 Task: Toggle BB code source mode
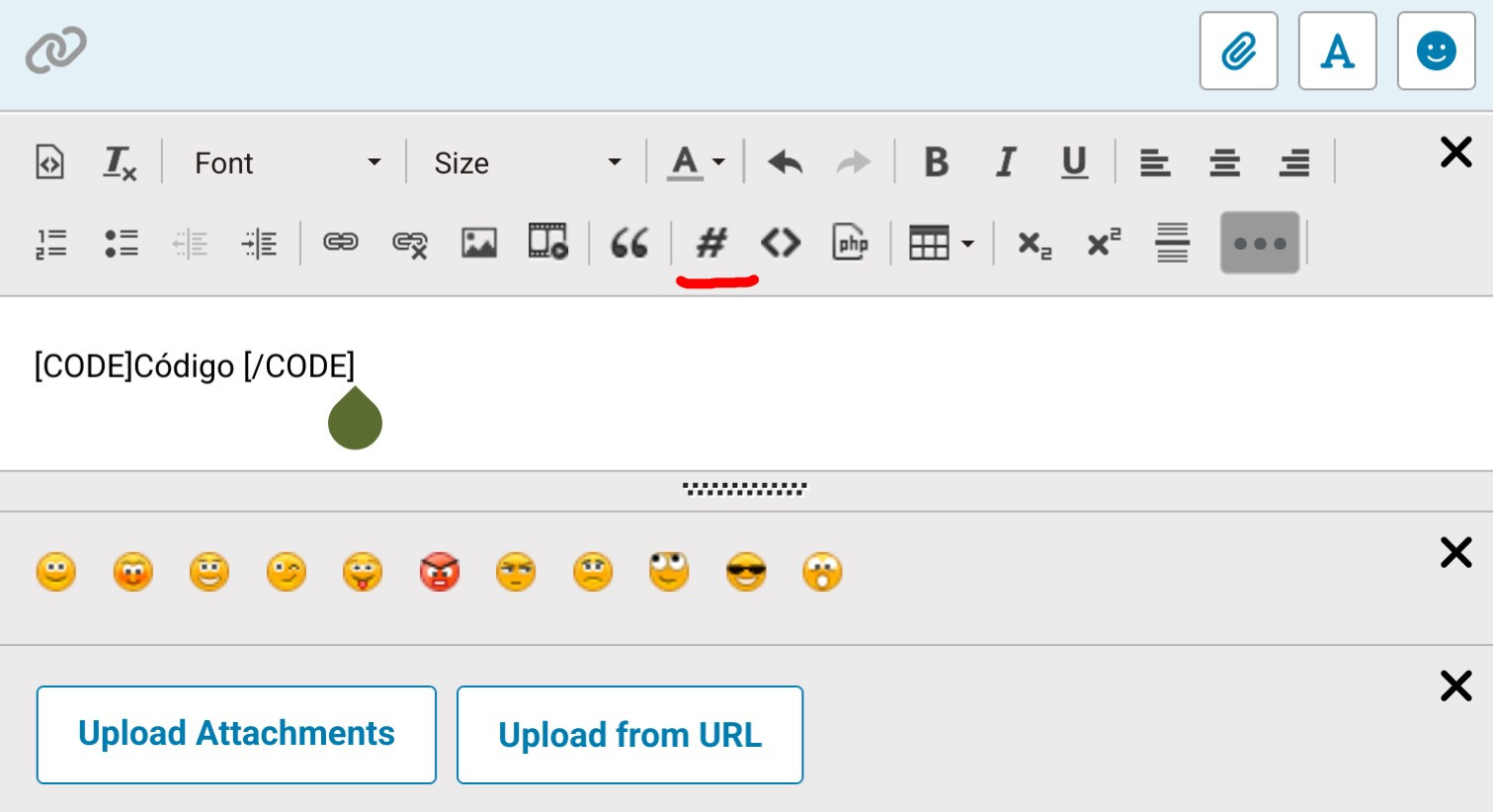coord(49,162)
